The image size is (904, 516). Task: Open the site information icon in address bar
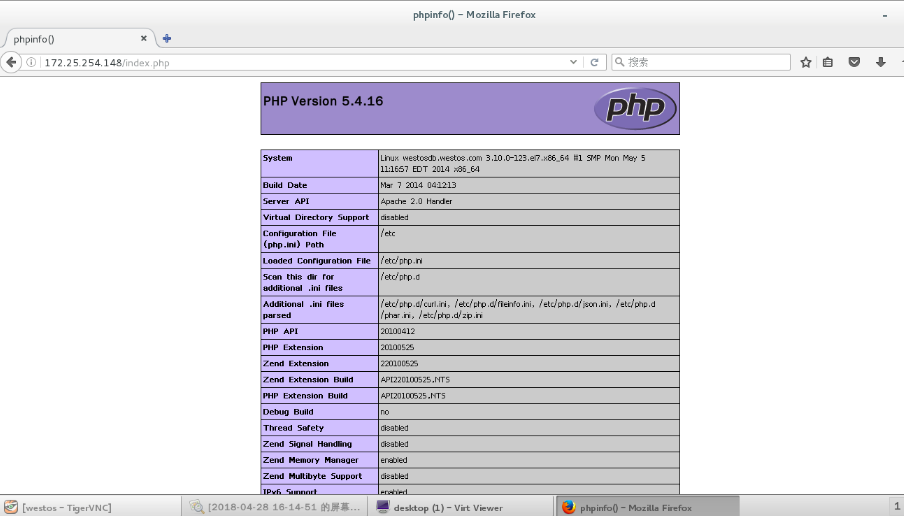31,62
